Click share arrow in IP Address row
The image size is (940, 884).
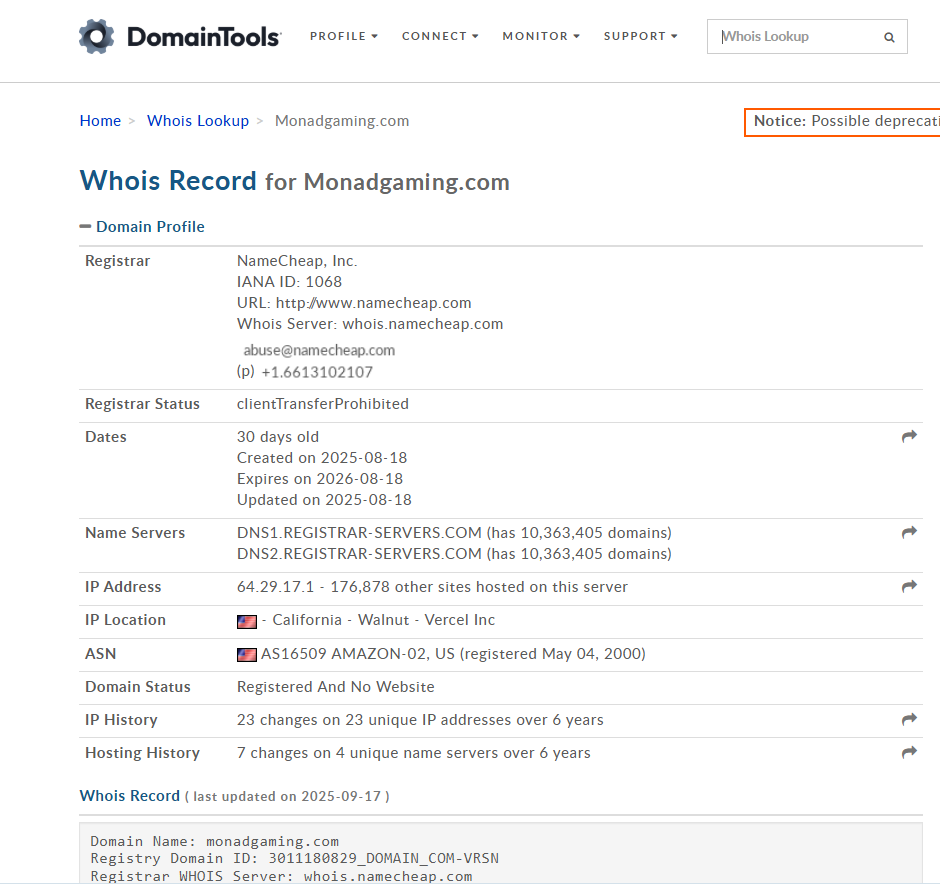tap(909, 586)
